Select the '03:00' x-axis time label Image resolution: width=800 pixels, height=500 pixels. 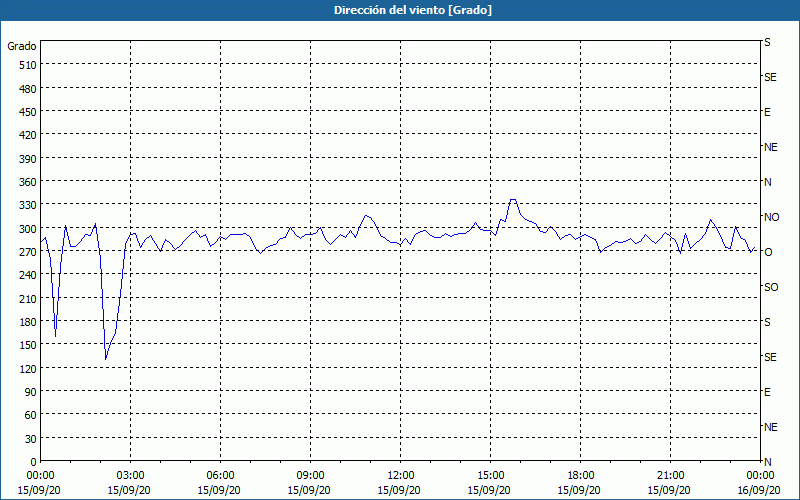click(x=130, y=476)
